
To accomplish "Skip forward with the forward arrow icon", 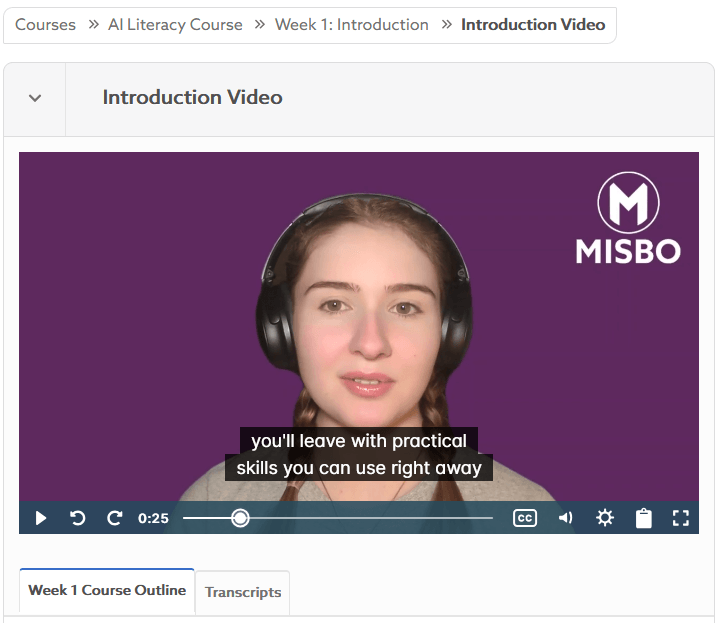I will (x=114, y=518).
